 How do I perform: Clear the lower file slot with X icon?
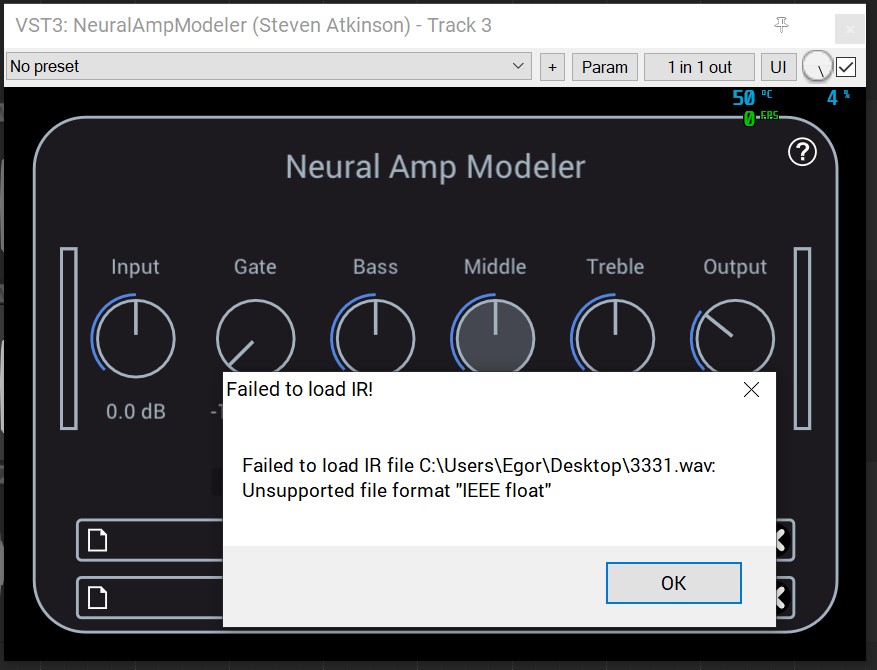[x=784, y=597]
